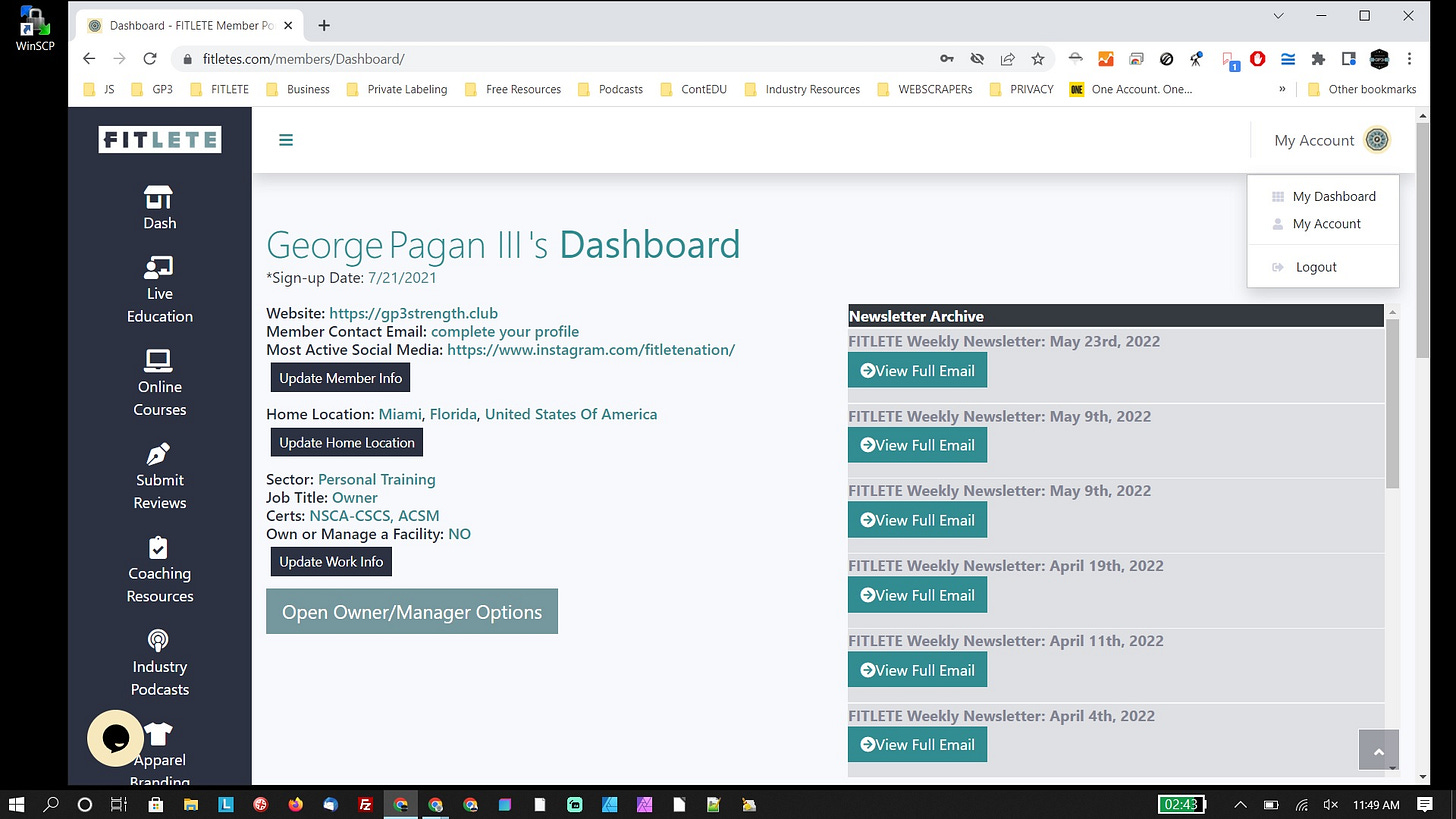Open the chat bubble widget

(x=115, y=738)
